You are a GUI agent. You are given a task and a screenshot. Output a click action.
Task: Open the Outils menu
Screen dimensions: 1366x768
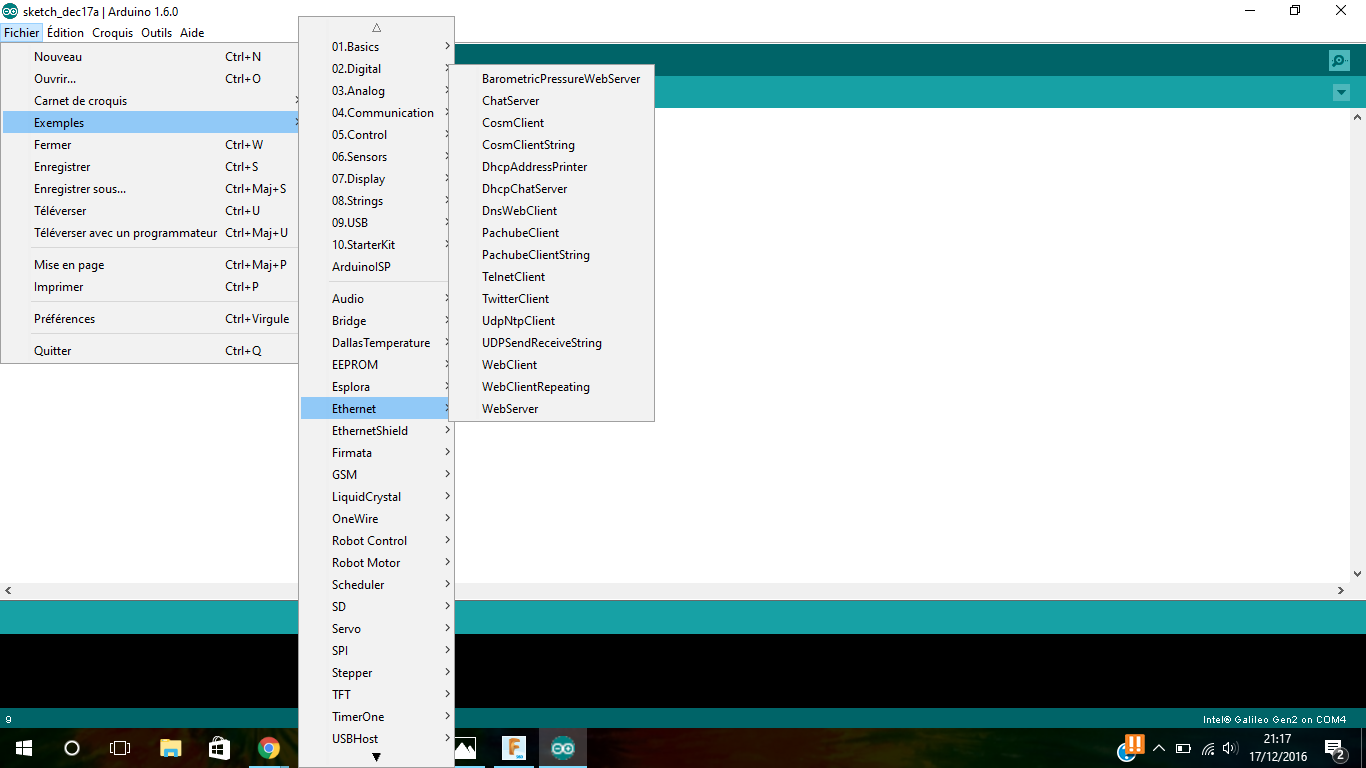click(x=156, y=33)
